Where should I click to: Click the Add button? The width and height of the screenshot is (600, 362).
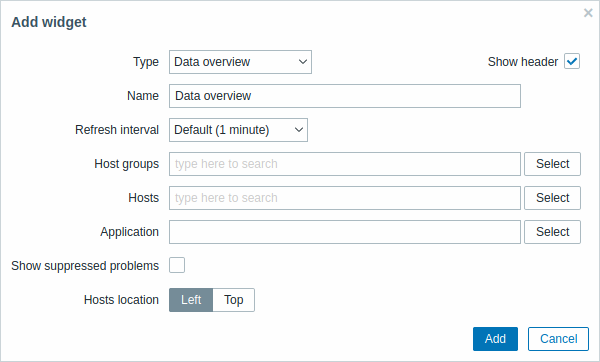(496, 339)
